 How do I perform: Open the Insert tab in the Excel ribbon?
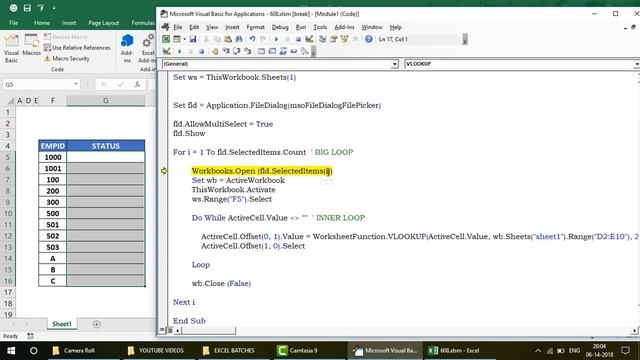(69, 23)
